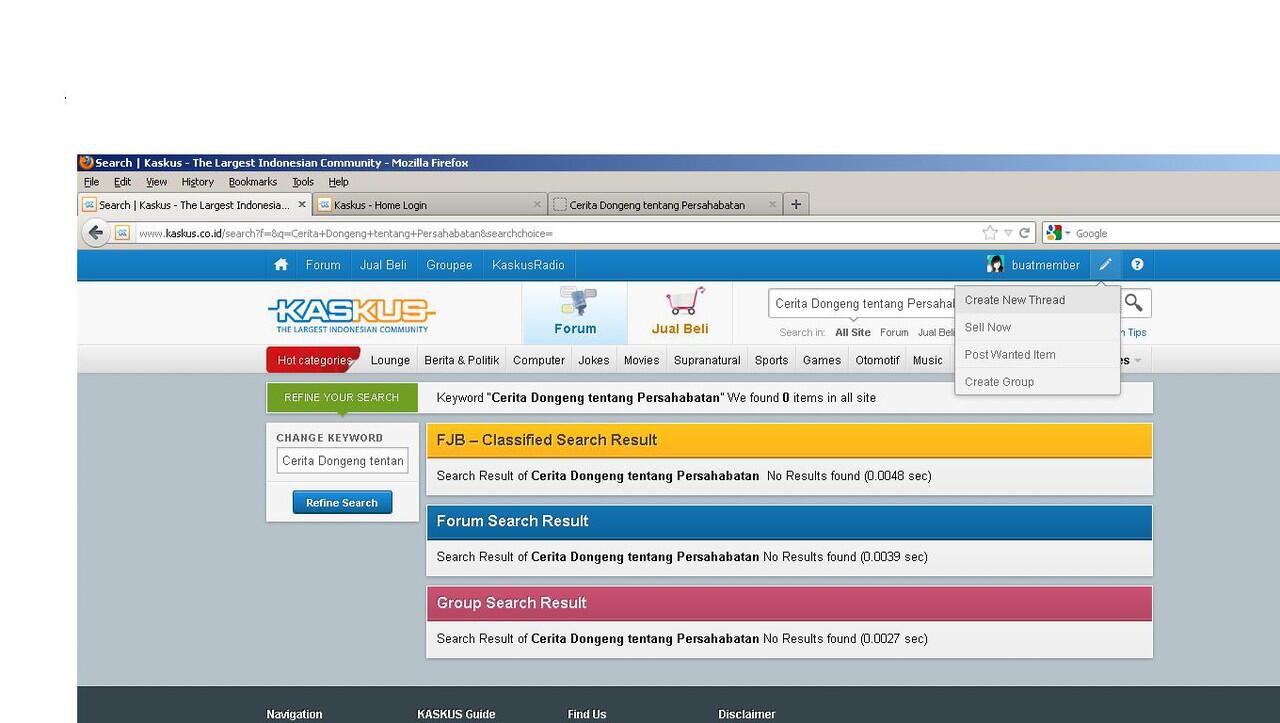
Task: Open Games category
Action: [822, 360]
